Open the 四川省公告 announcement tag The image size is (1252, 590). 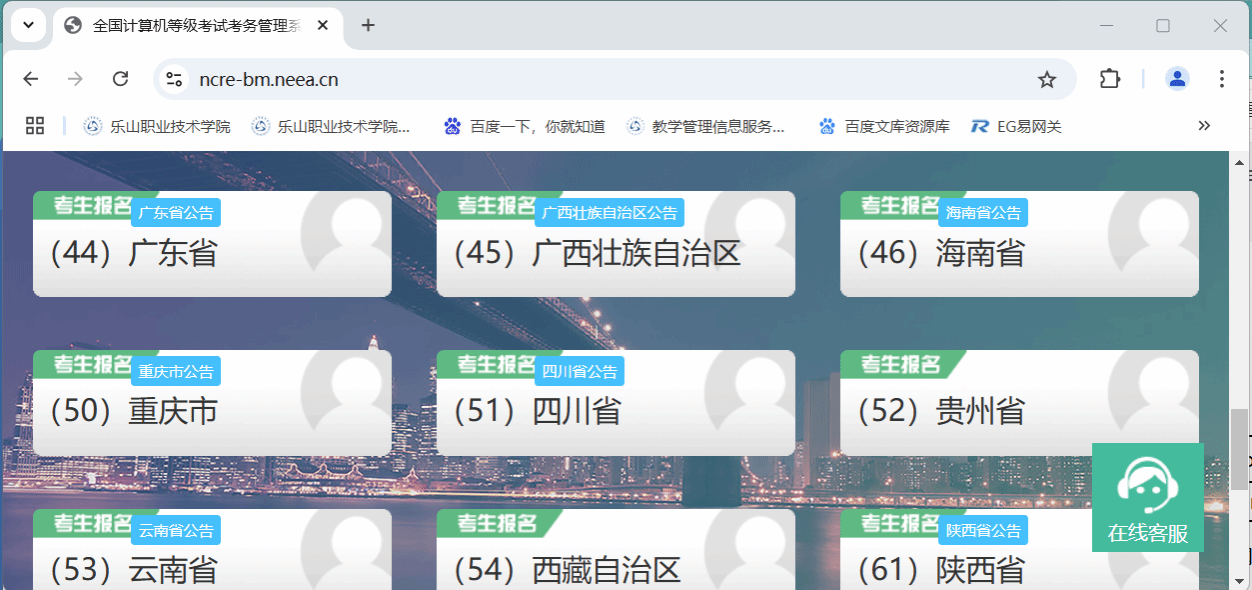[579, 371]
